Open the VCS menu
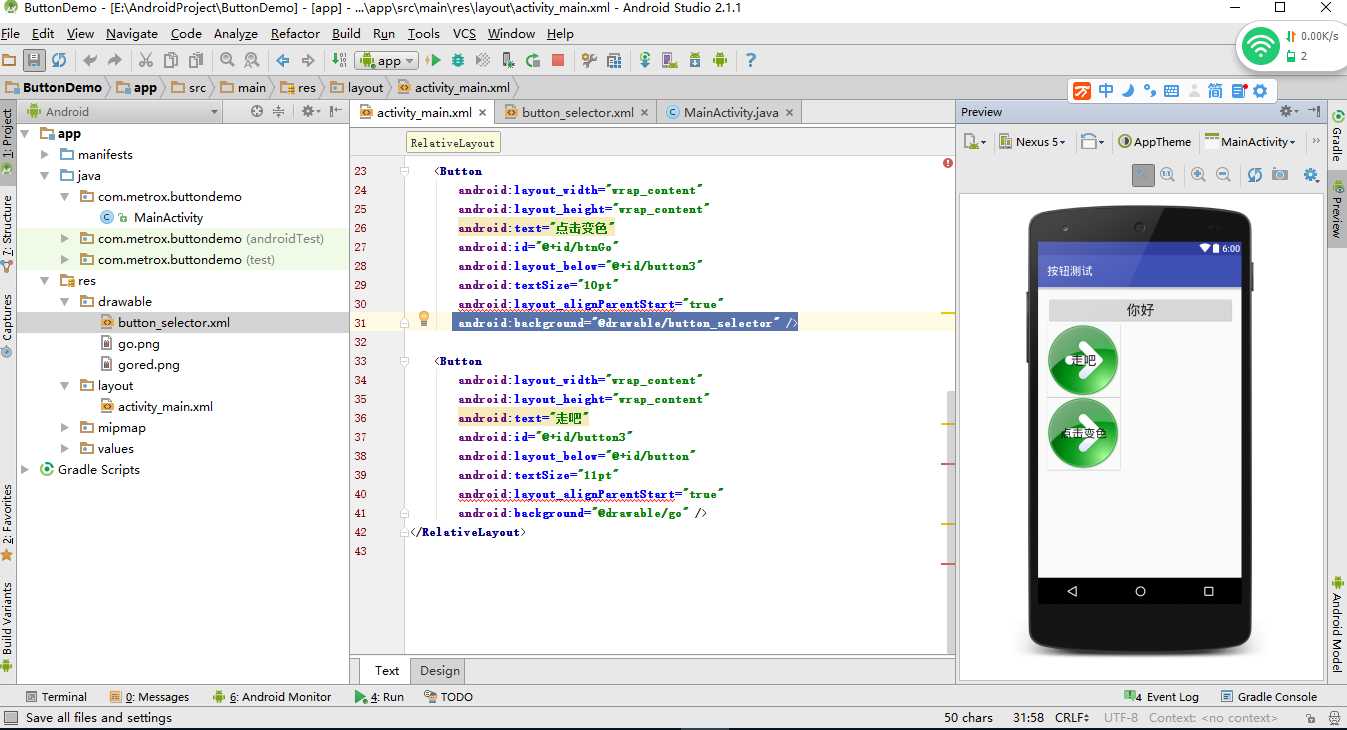 point(464,34)
